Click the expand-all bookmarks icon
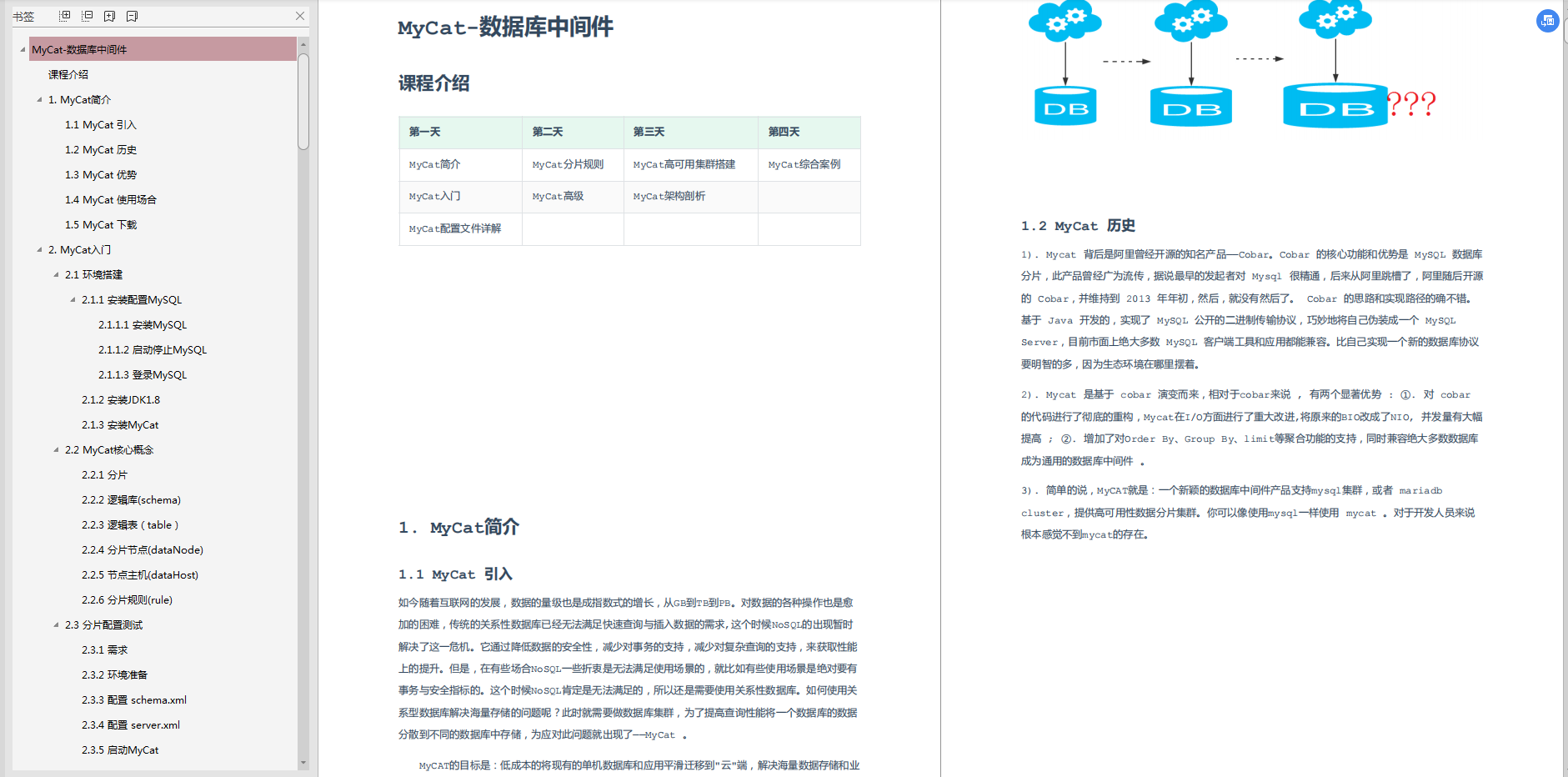This screenshot has height=777, width=1568. pyautogui.click(x=63, y=15)
